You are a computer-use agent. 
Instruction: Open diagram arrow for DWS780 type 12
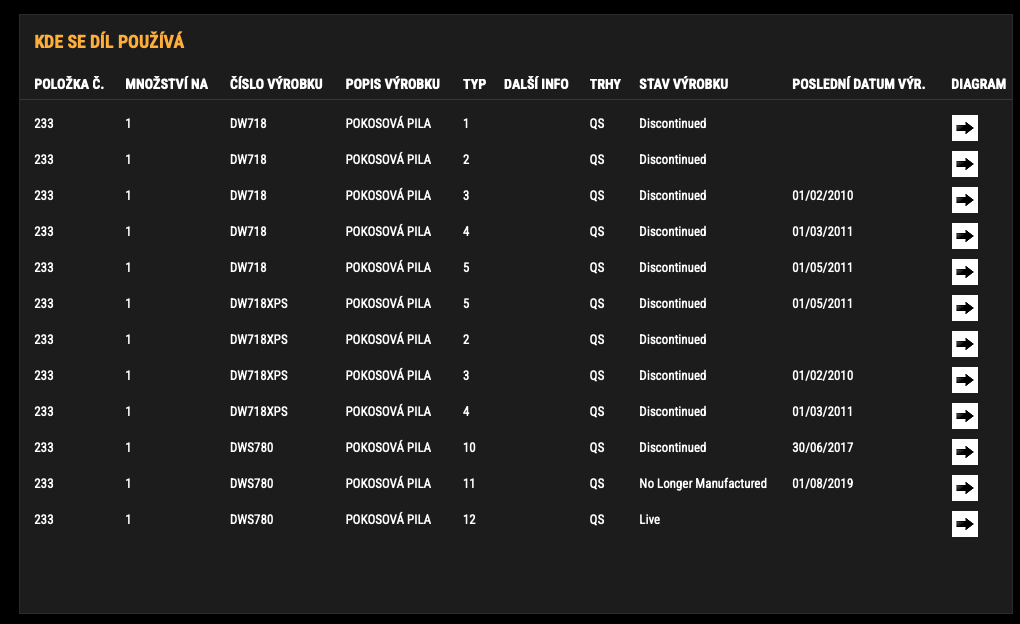tap(965, 524)
